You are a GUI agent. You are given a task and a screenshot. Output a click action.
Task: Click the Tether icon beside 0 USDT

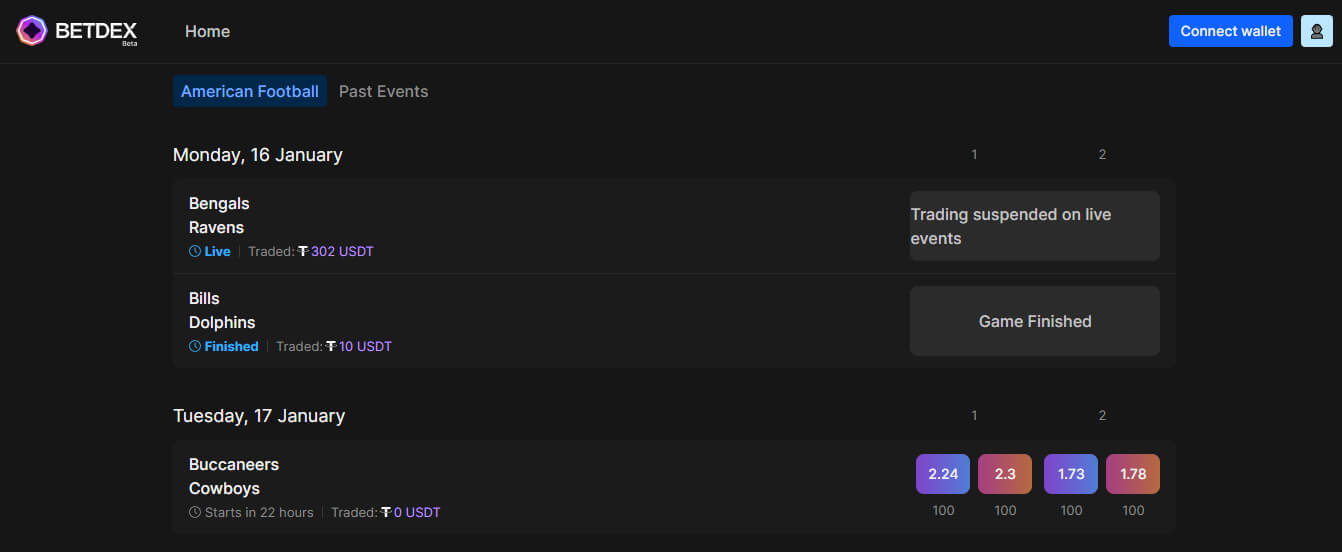pyautogui.click(x=386, y=513)
